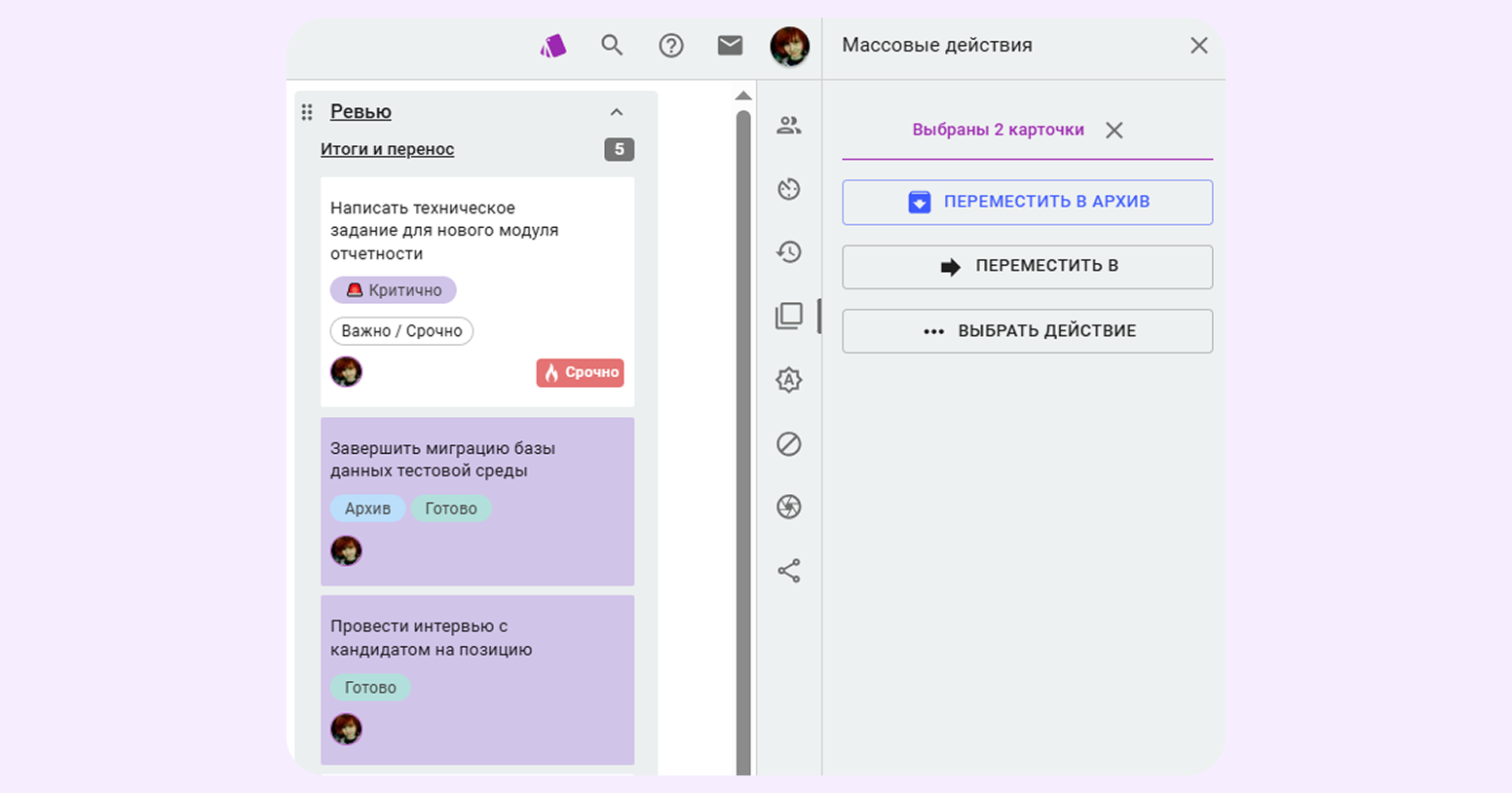Collapse the "Ревью" column with the chevron
The height and width of the screenshot is (793, 1512).
click(617, 112)
